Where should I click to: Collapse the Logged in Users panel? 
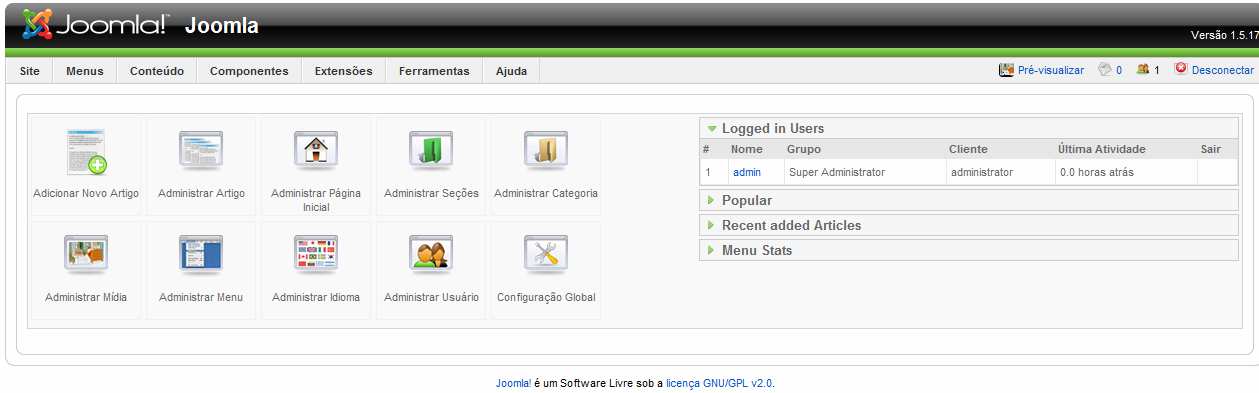click(969, 128)
